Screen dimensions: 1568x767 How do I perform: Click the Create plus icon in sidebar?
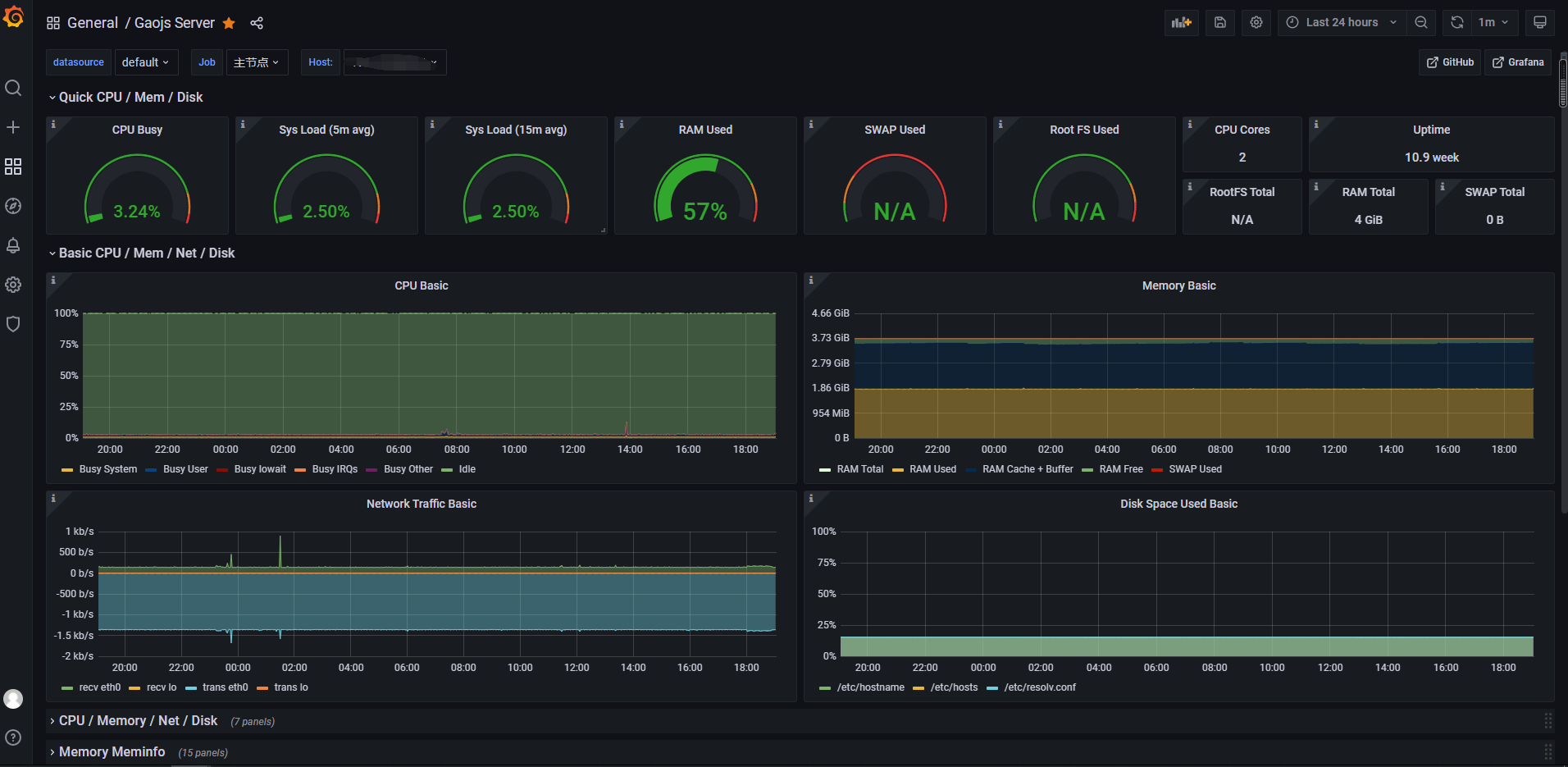point(13,127)
